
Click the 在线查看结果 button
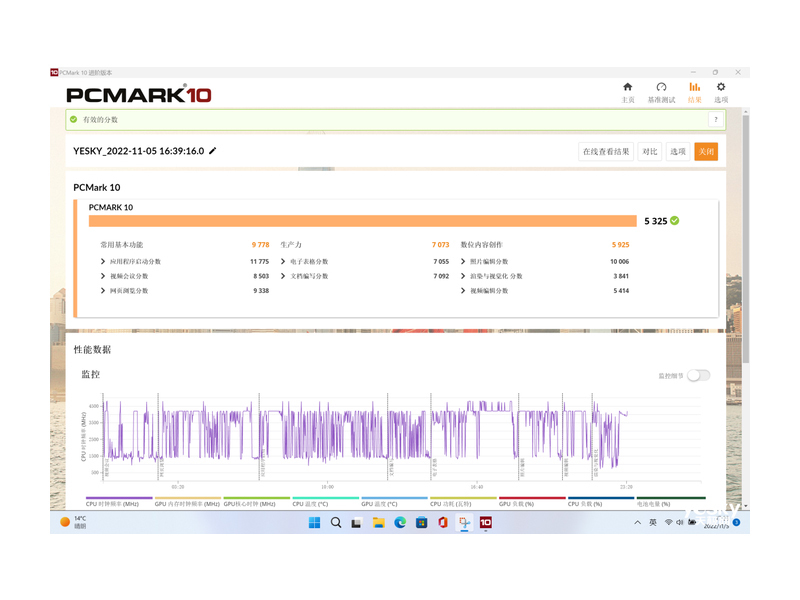click(606, 152)
